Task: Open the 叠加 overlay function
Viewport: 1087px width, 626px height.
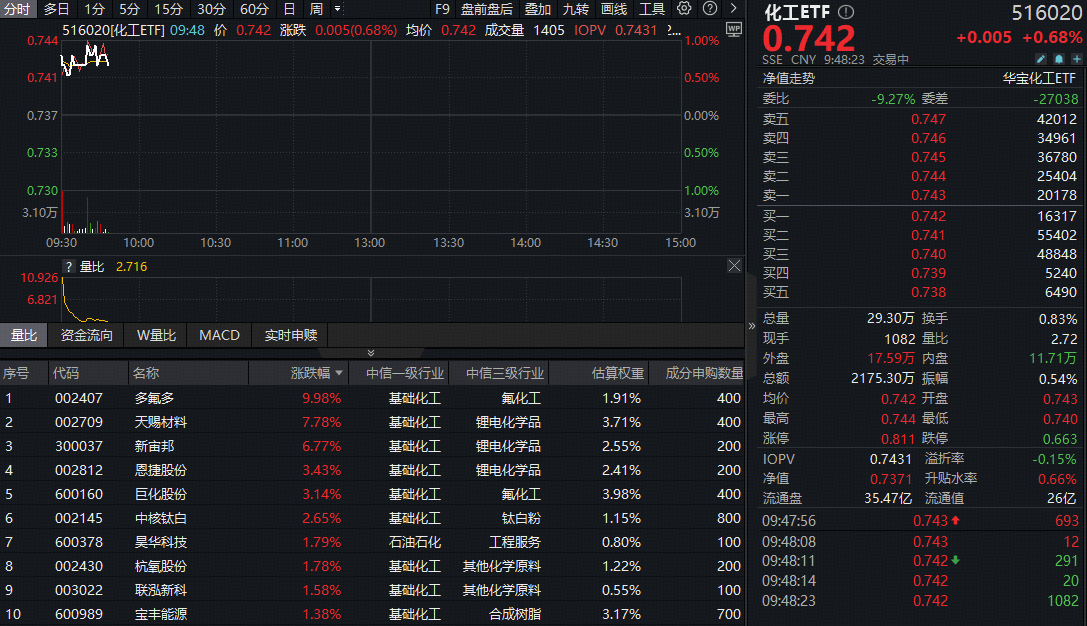Action: (x=537, y=9)
